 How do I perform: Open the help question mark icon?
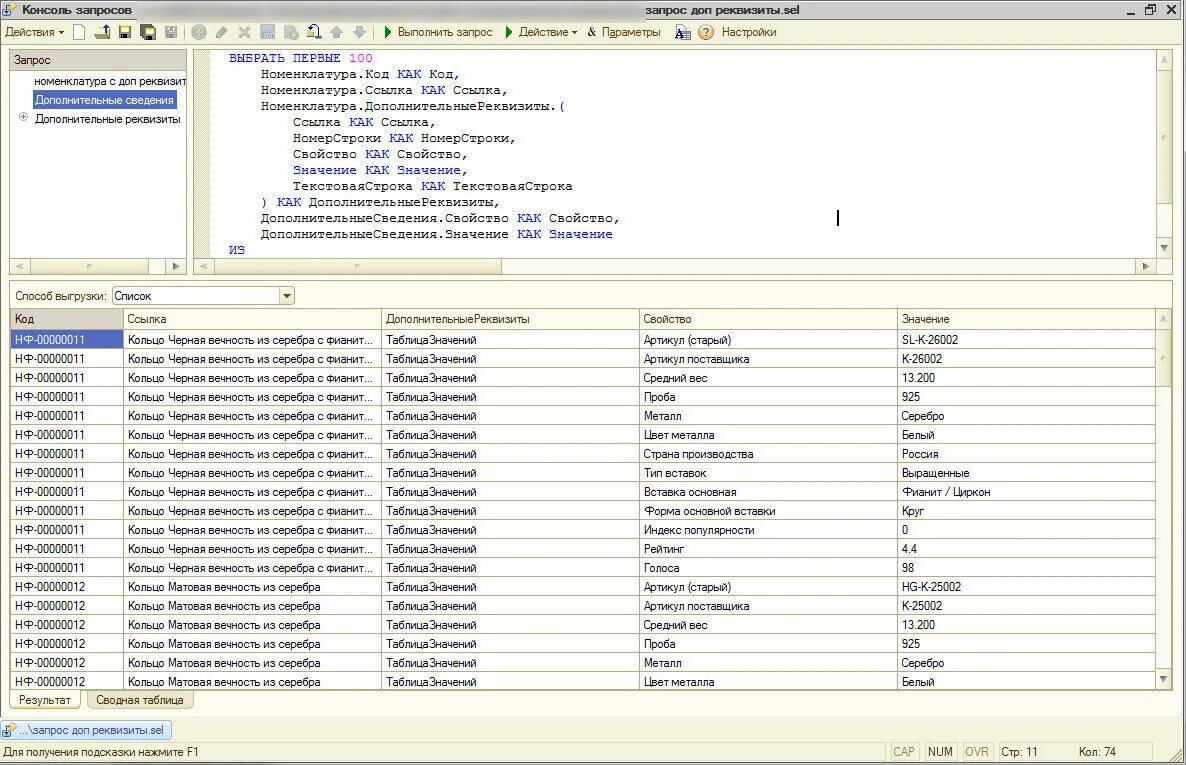pos(706,33)
